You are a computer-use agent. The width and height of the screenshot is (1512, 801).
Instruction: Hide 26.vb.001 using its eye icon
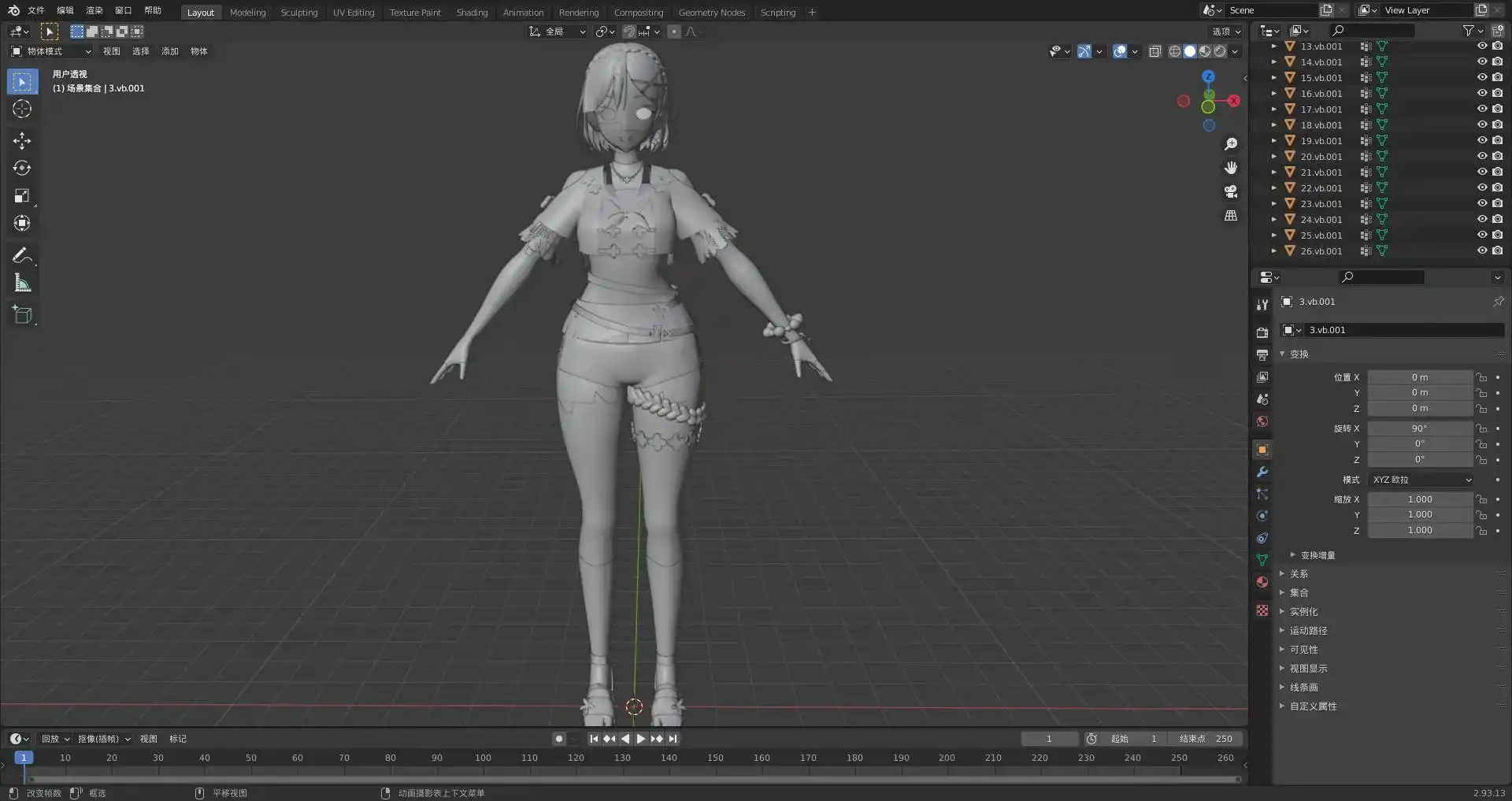1482,251
